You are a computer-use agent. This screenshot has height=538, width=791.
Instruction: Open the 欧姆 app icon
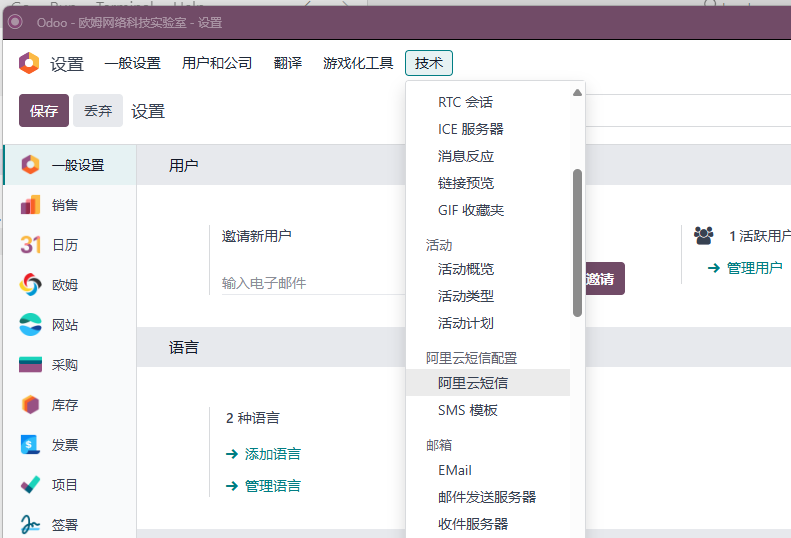click(30, 285)
